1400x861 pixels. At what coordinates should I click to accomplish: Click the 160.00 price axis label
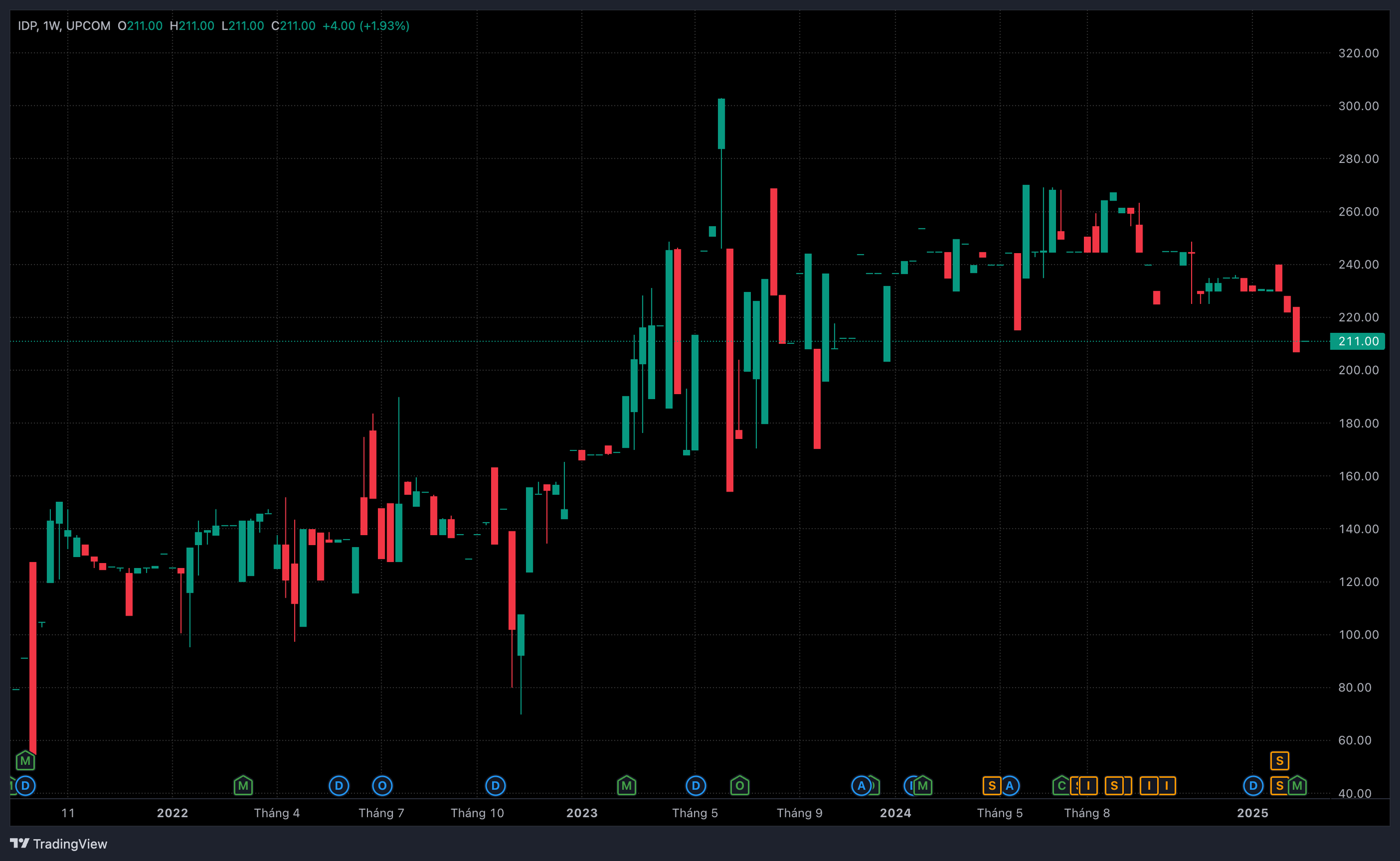click(x=1358, y=476)
